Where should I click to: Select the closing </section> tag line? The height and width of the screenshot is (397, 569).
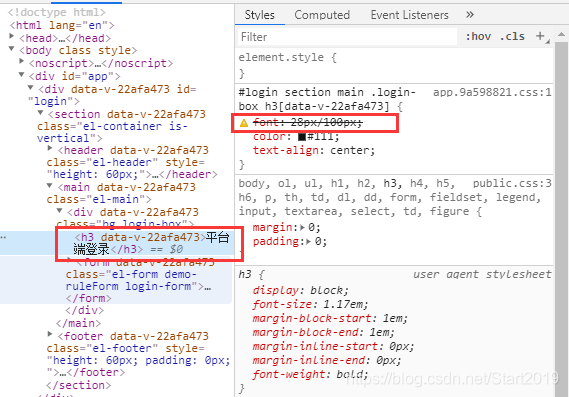pos(78,385)
